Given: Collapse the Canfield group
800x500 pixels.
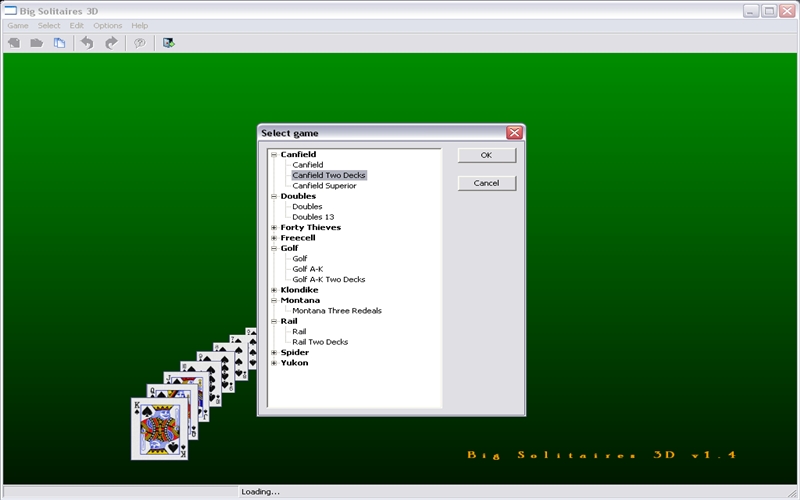Looking at the screenshot, I should (x=274, y=155).
